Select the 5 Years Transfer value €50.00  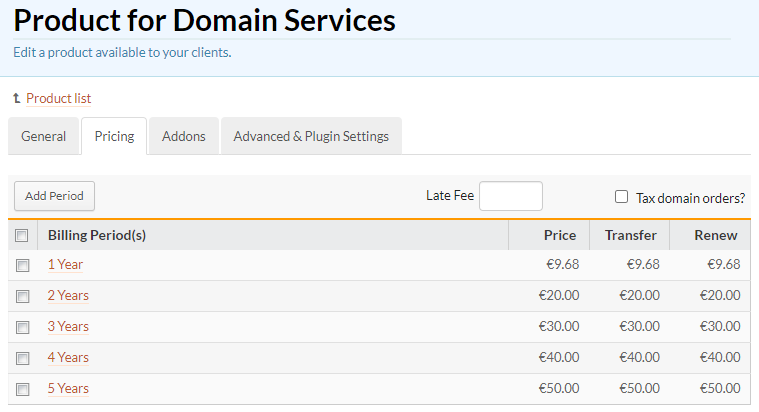pyautogui.click(x=639, y=388)
